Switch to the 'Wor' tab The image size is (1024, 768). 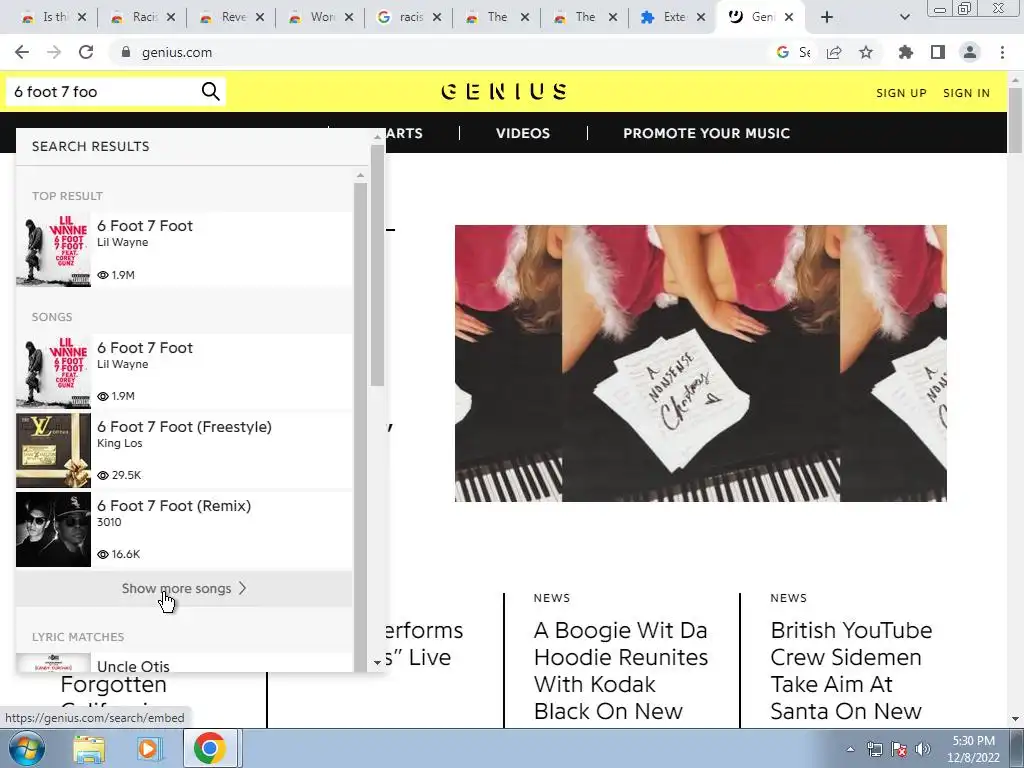coord(321,17)
